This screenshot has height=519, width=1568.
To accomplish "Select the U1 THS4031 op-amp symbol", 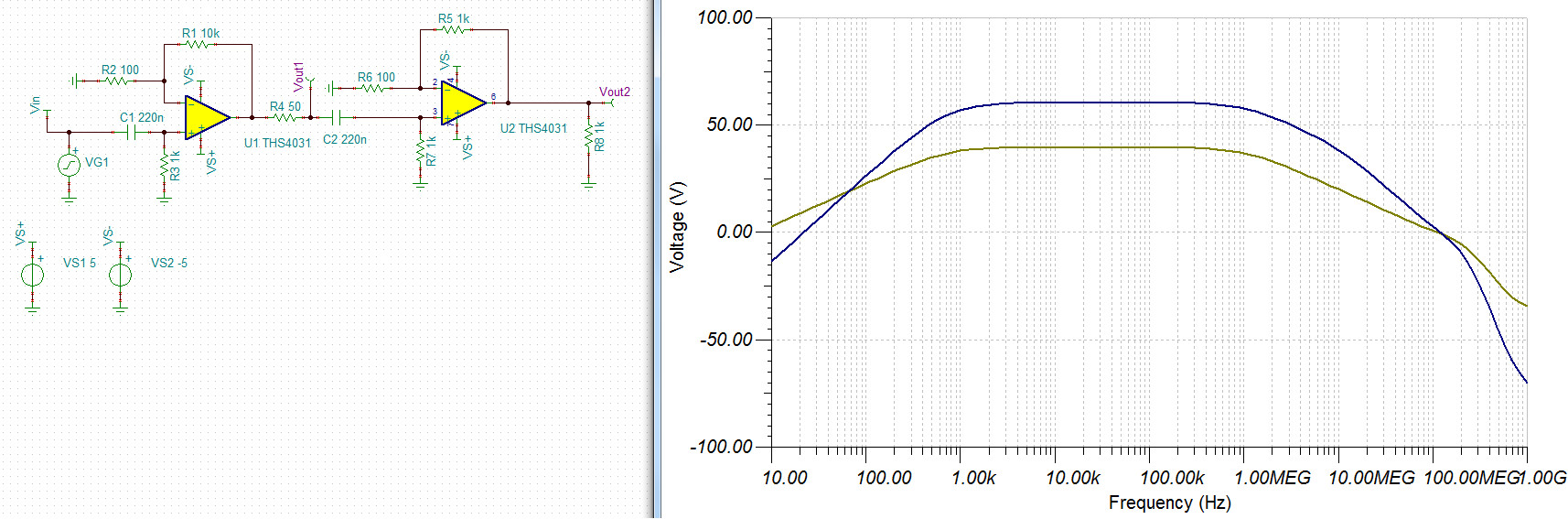I will (206, 117).
